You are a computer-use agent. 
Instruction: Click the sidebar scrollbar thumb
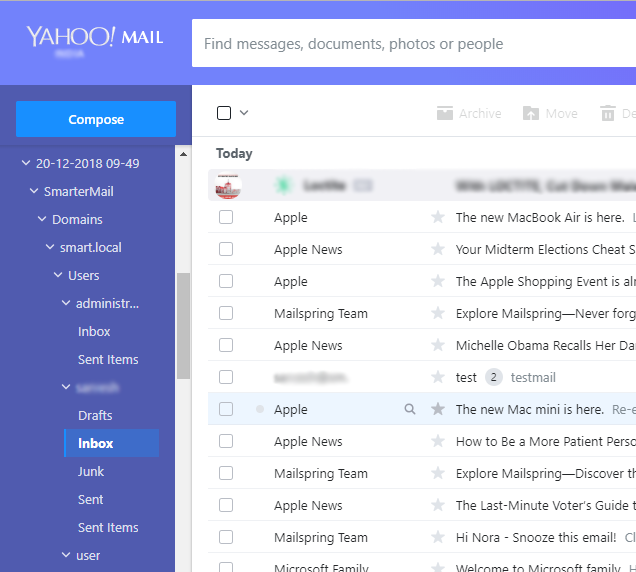[x=183, y=326]
